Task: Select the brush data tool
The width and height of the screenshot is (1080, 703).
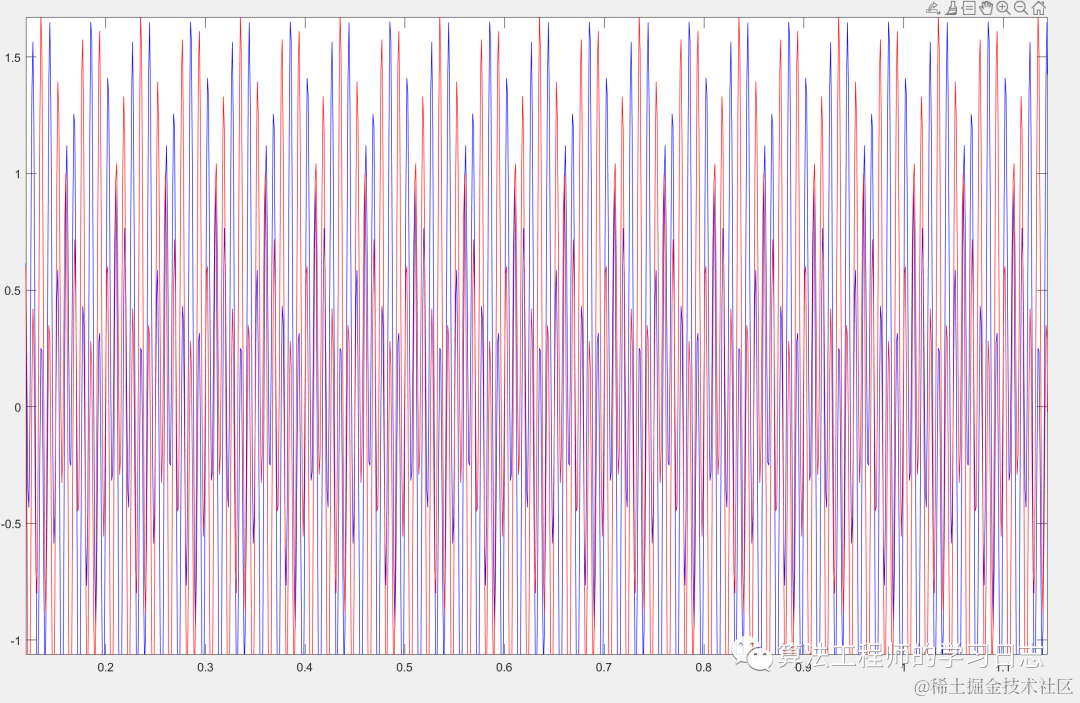Action: [x=951, y=8]
